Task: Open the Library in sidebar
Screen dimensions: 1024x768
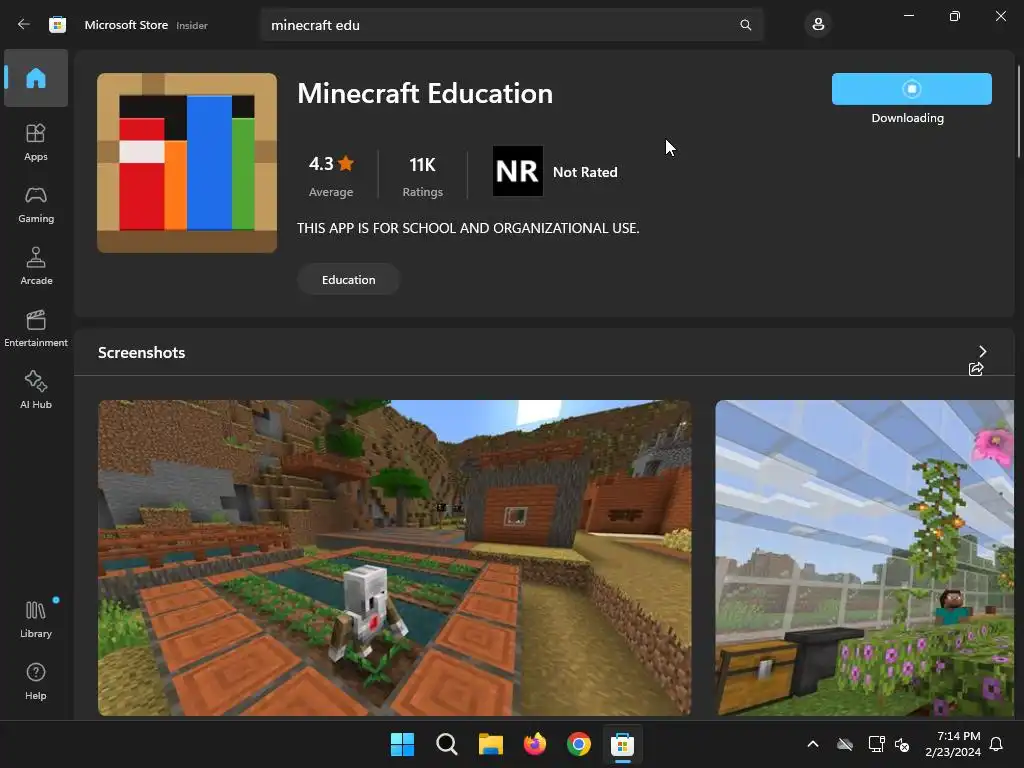Action: tap(36, 618)
